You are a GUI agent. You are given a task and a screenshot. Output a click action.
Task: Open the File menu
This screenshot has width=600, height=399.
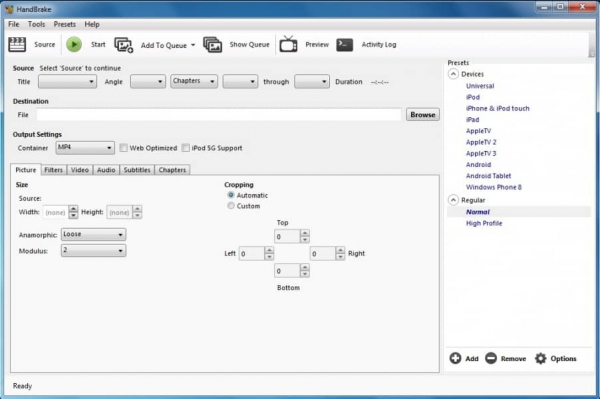click(x=13, y=24)
